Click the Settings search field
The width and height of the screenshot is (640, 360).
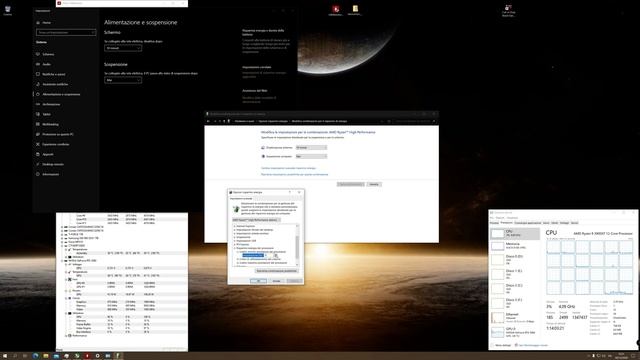66,32
